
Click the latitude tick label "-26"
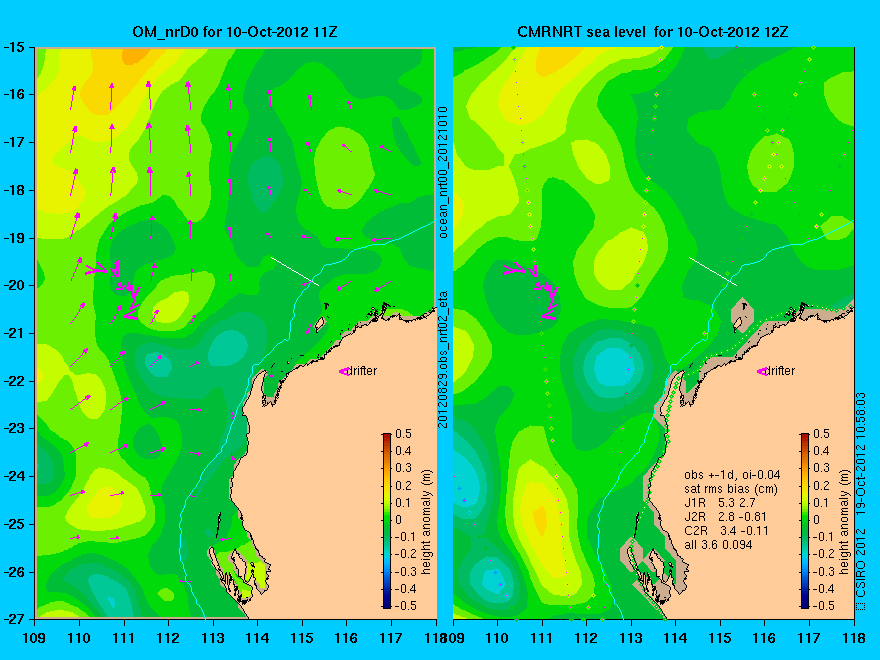tap(14, 572)
